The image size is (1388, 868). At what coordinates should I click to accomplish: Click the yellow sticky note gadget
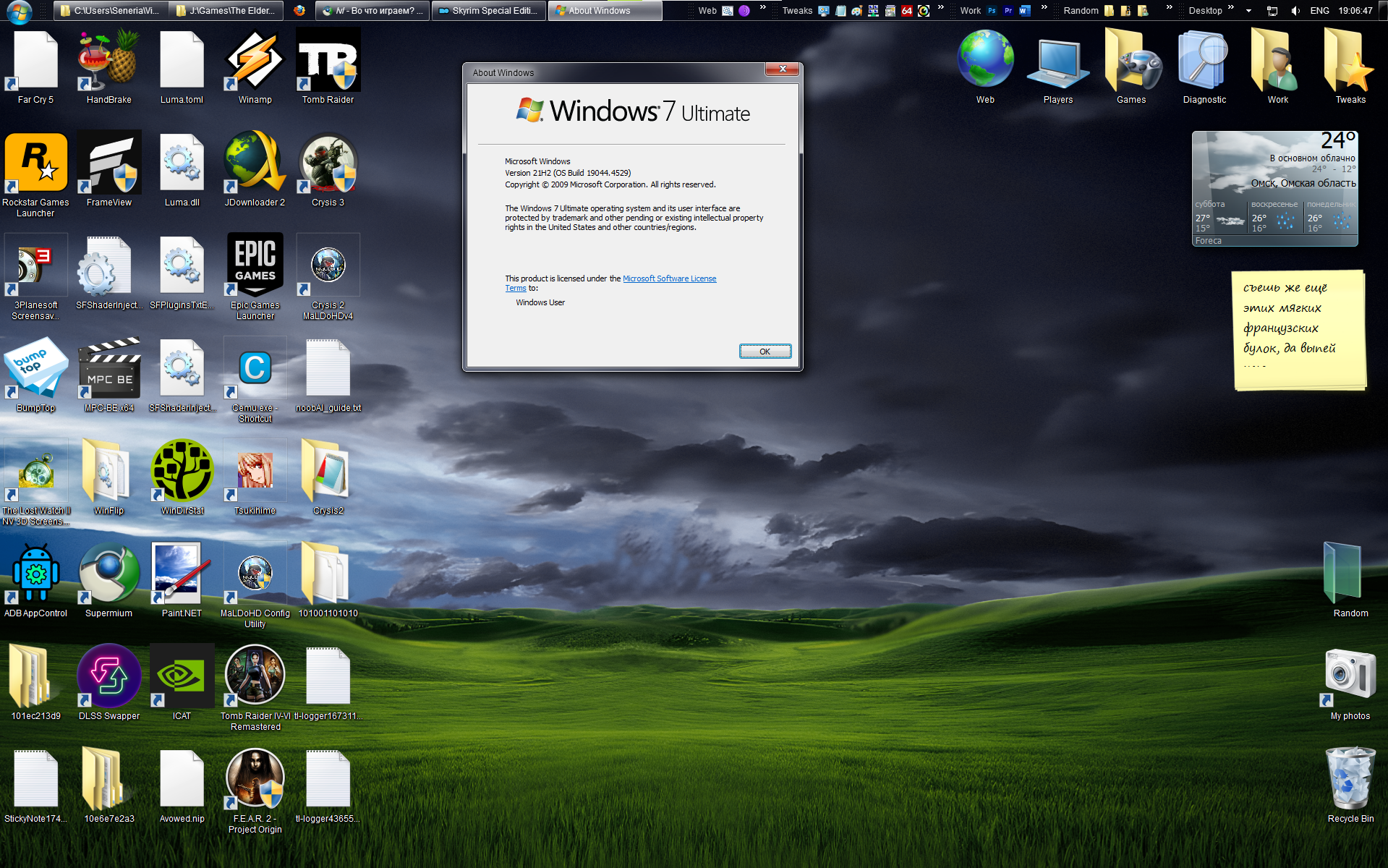point(1300,331)
